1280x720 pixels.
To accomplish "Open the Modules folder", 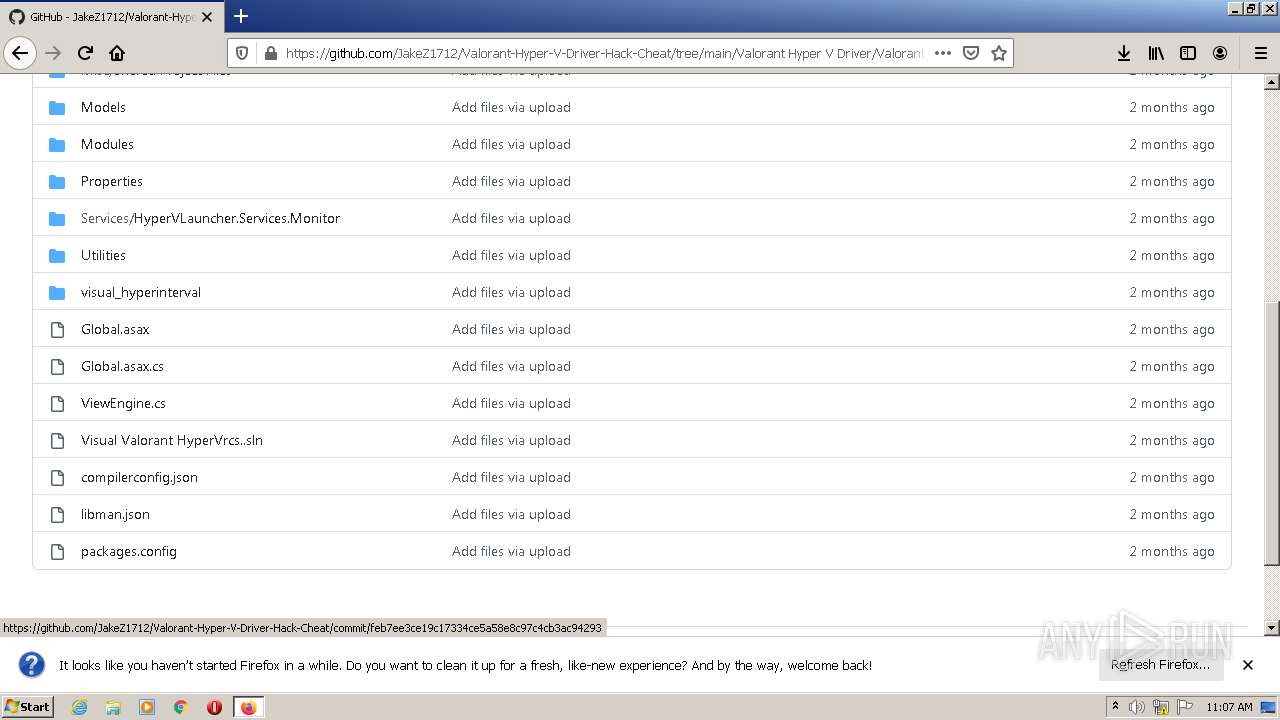I will click(107, 144).
